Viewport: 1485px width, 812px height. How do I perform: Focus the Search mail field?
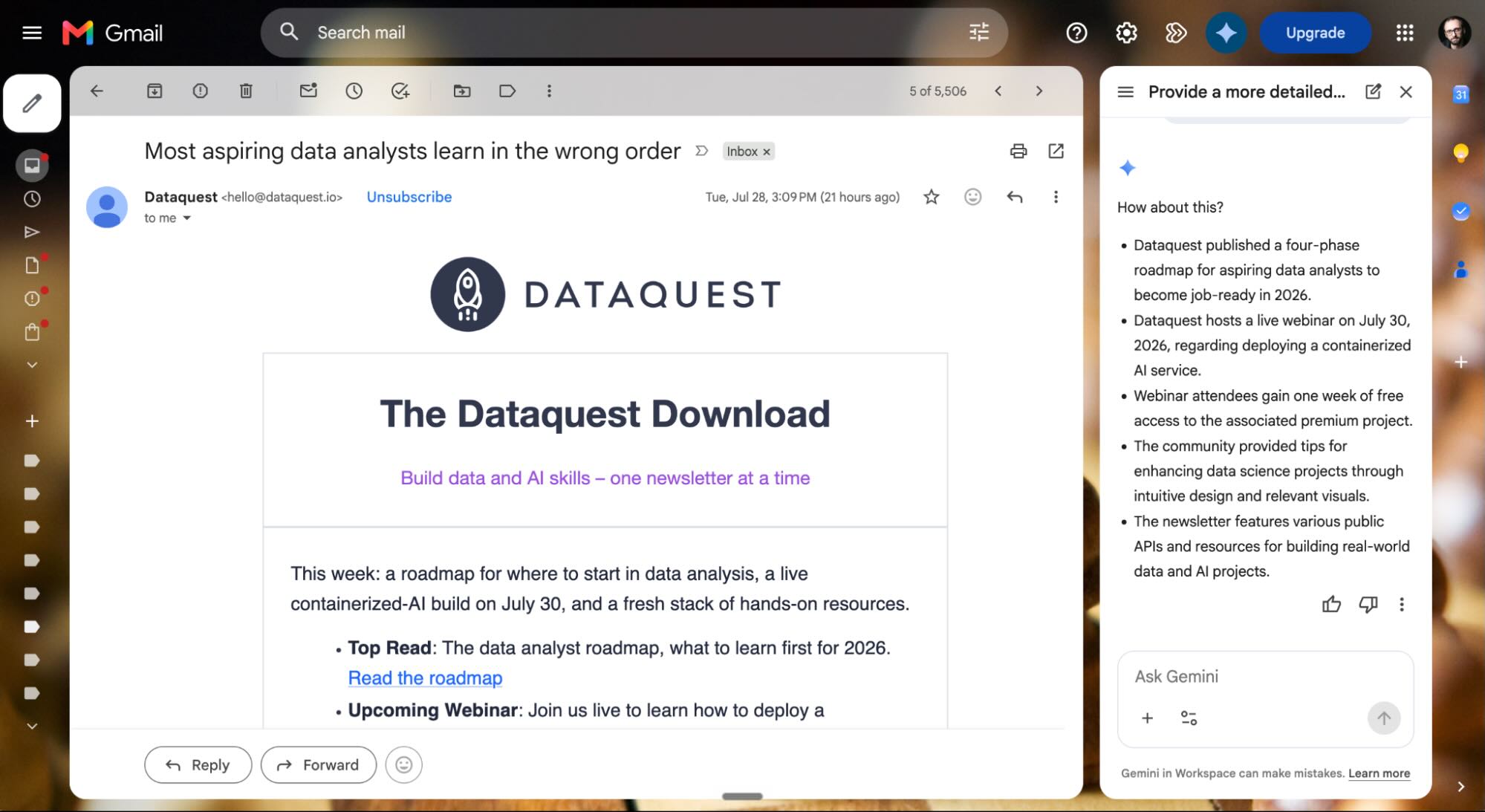(634, 33)
